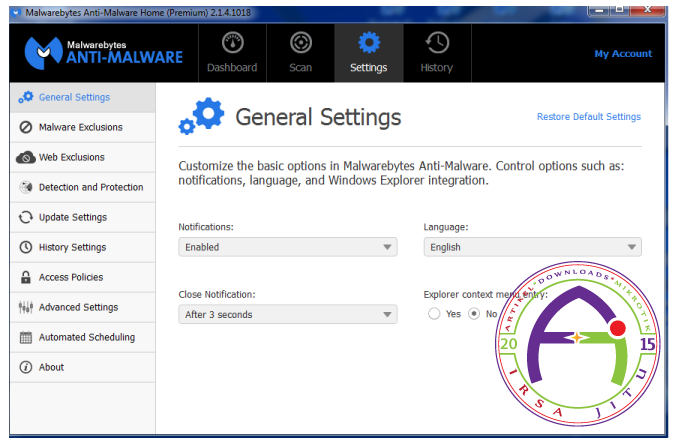Switch to the Dashboard tab

(232, 53)
